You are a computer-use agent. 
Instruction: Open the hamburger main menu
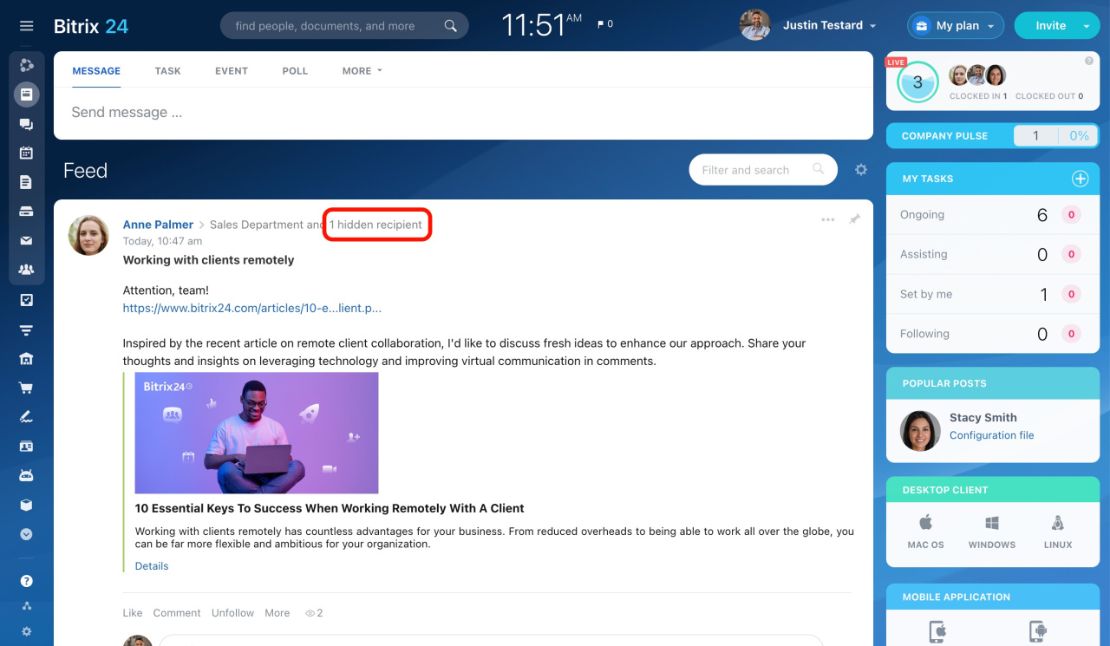tap(26, 26)
